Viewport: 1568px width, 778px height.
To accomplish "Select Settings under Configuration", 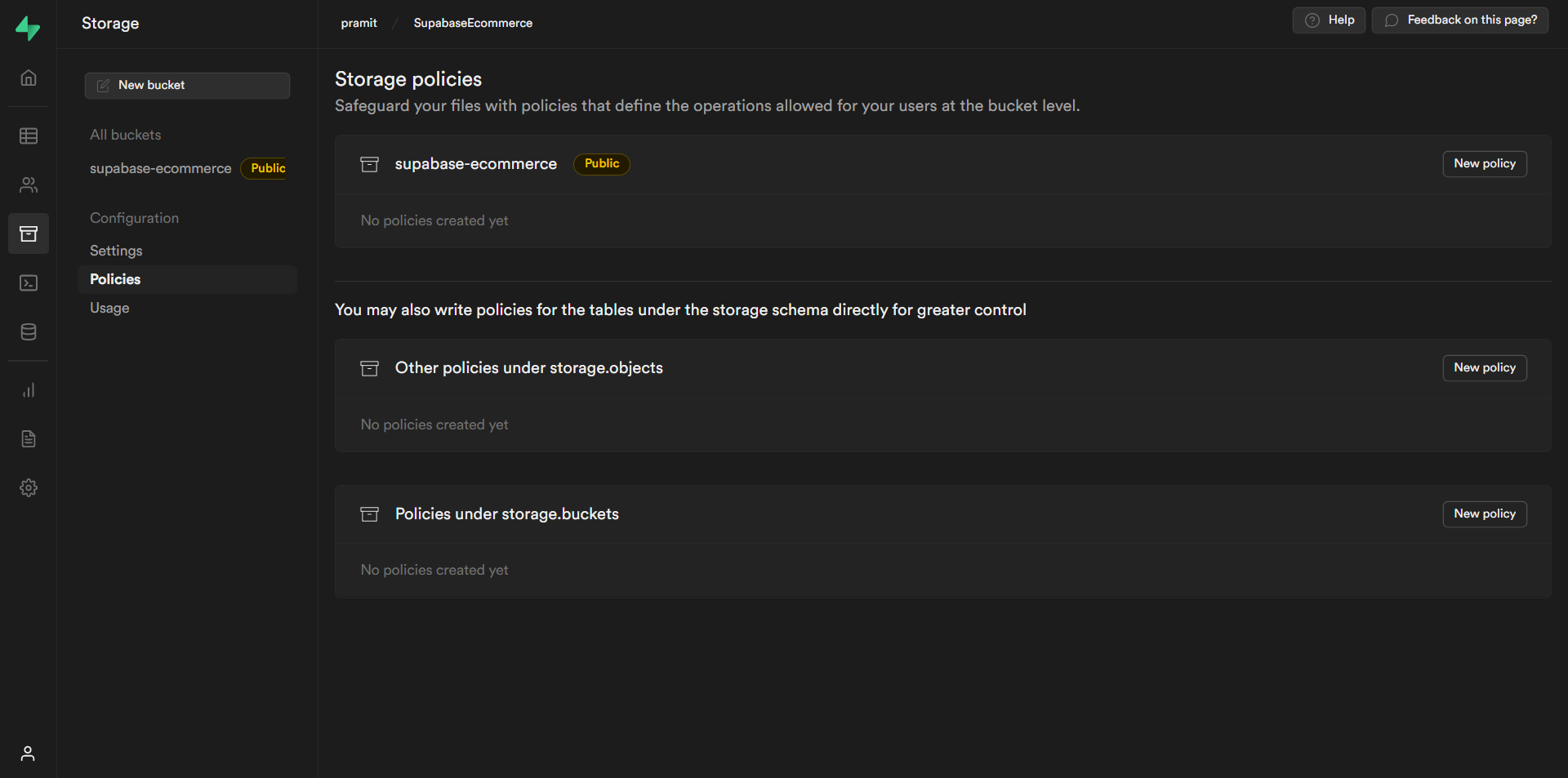I will tap(116, 251).
